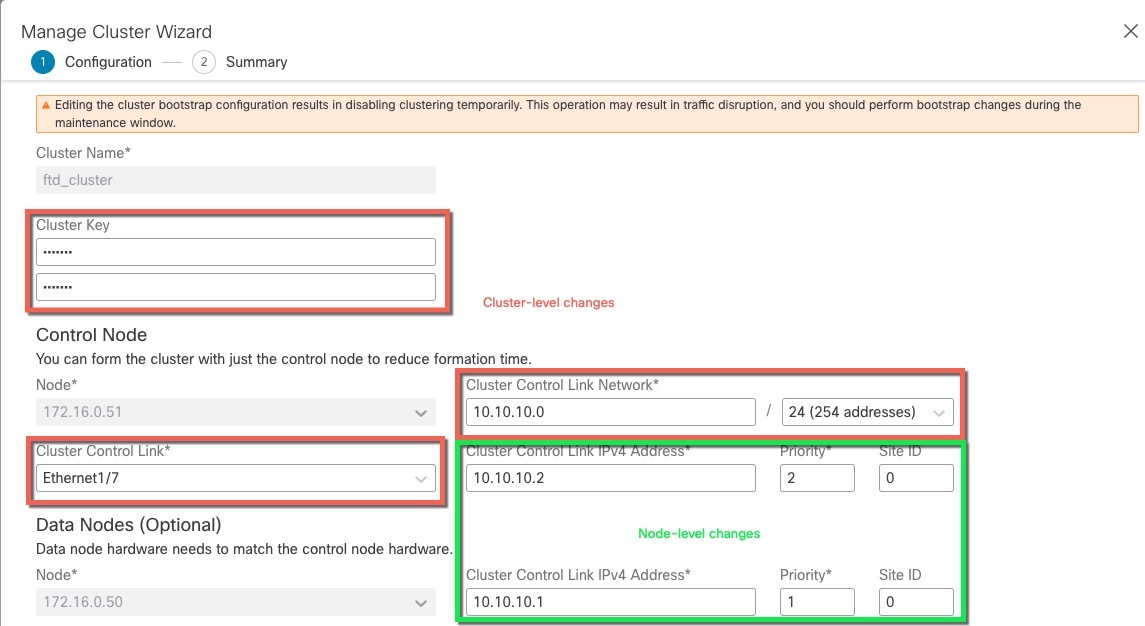Expand the control Node 172.16.0.51 dropdown
The height and width of the screenshot is (626, 1145).
point(236,412)
